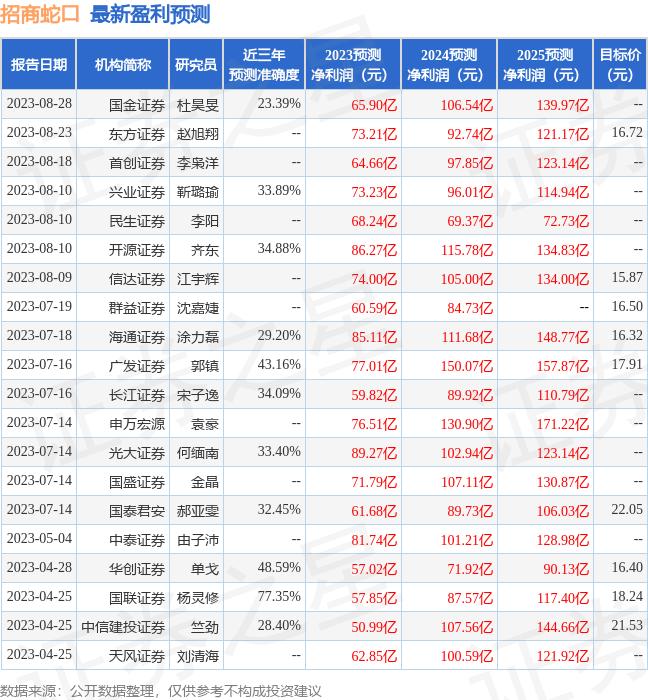648x700 pixels.
Task: Click profit value 121.92亿
Action: click(x=563, y=656)
